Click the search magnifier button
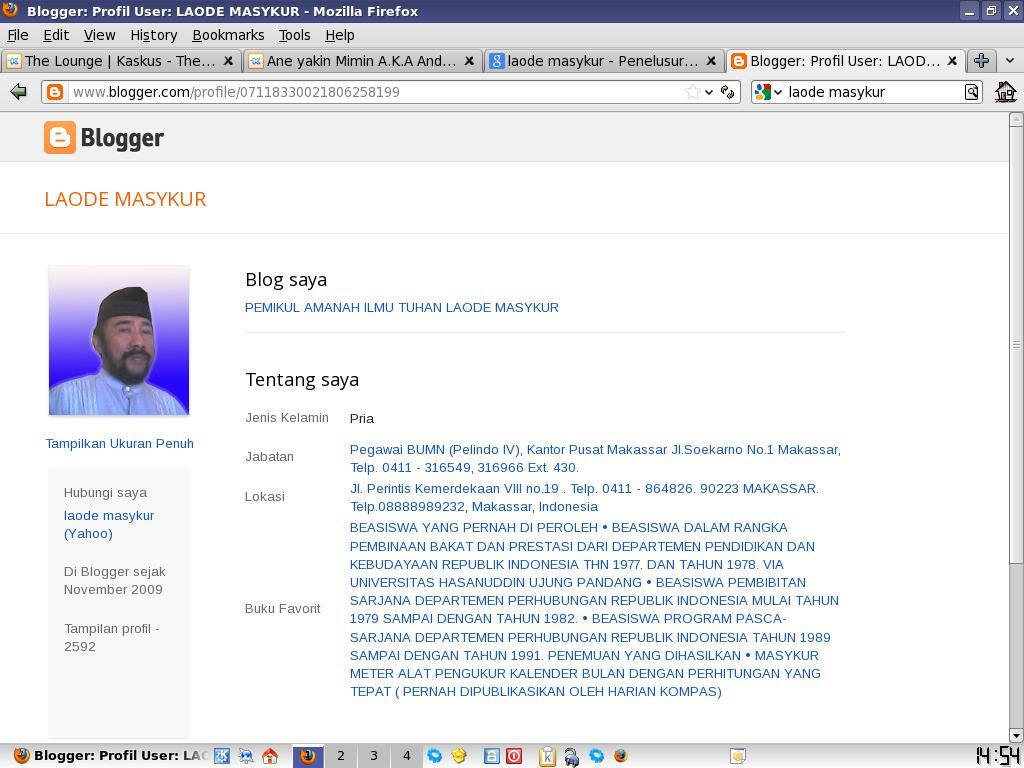The height and width of the screenshot is (768, 1024). (971, 92)
